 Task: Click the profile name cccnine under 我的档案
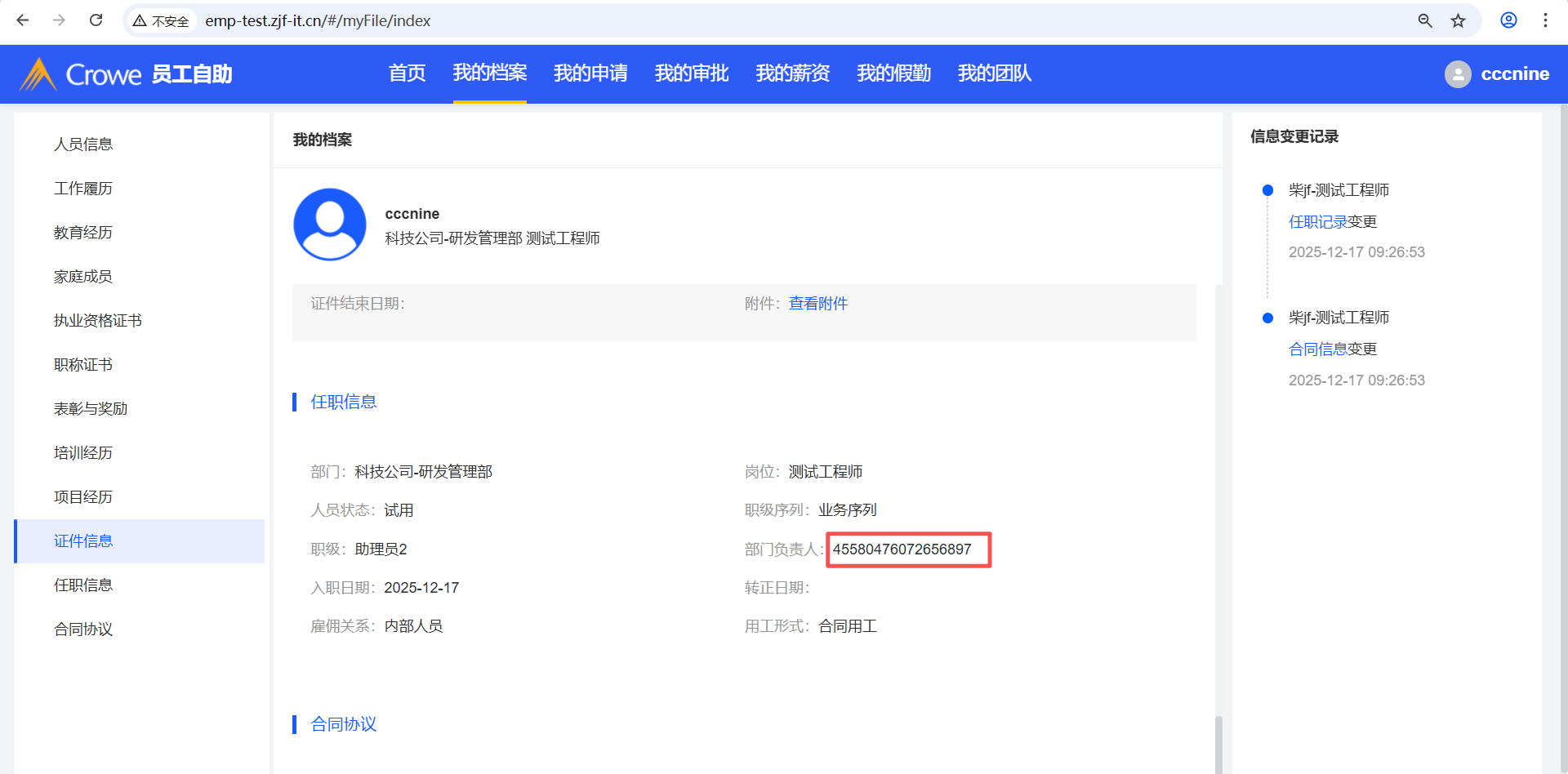click(x=412, y=214)
